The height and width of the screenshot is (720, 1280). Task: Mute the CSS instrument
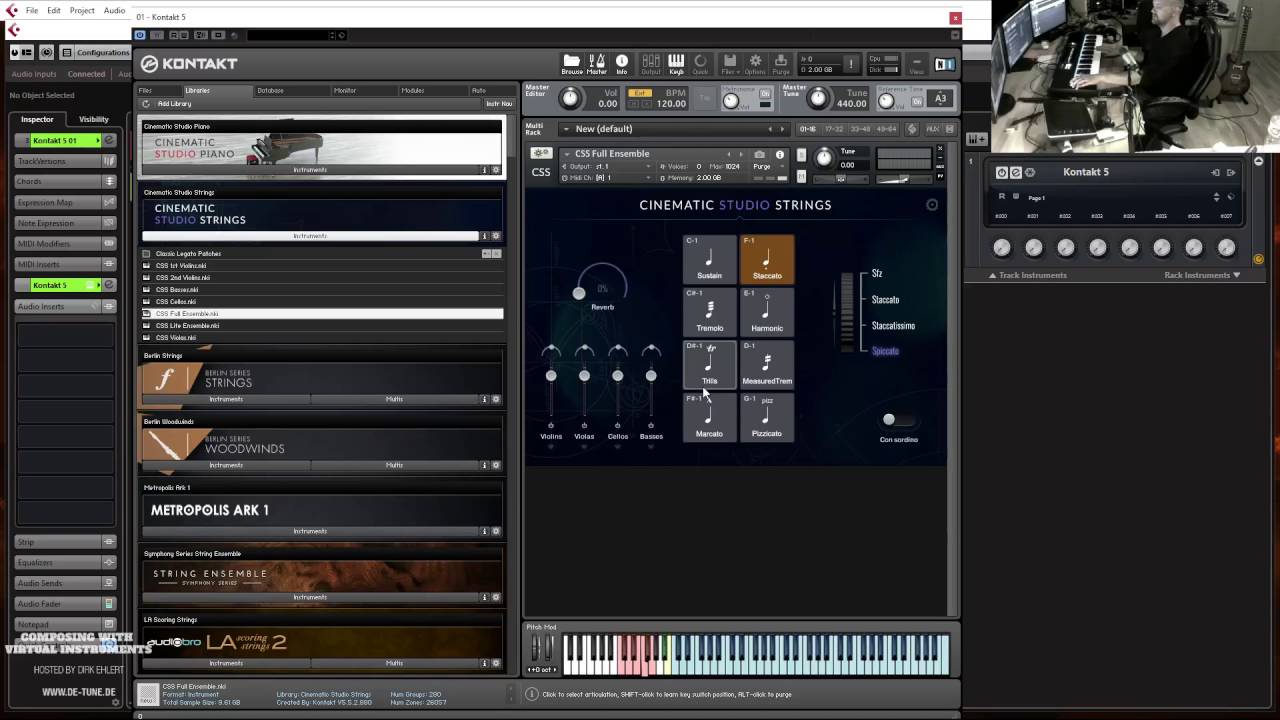click(801, 177)
